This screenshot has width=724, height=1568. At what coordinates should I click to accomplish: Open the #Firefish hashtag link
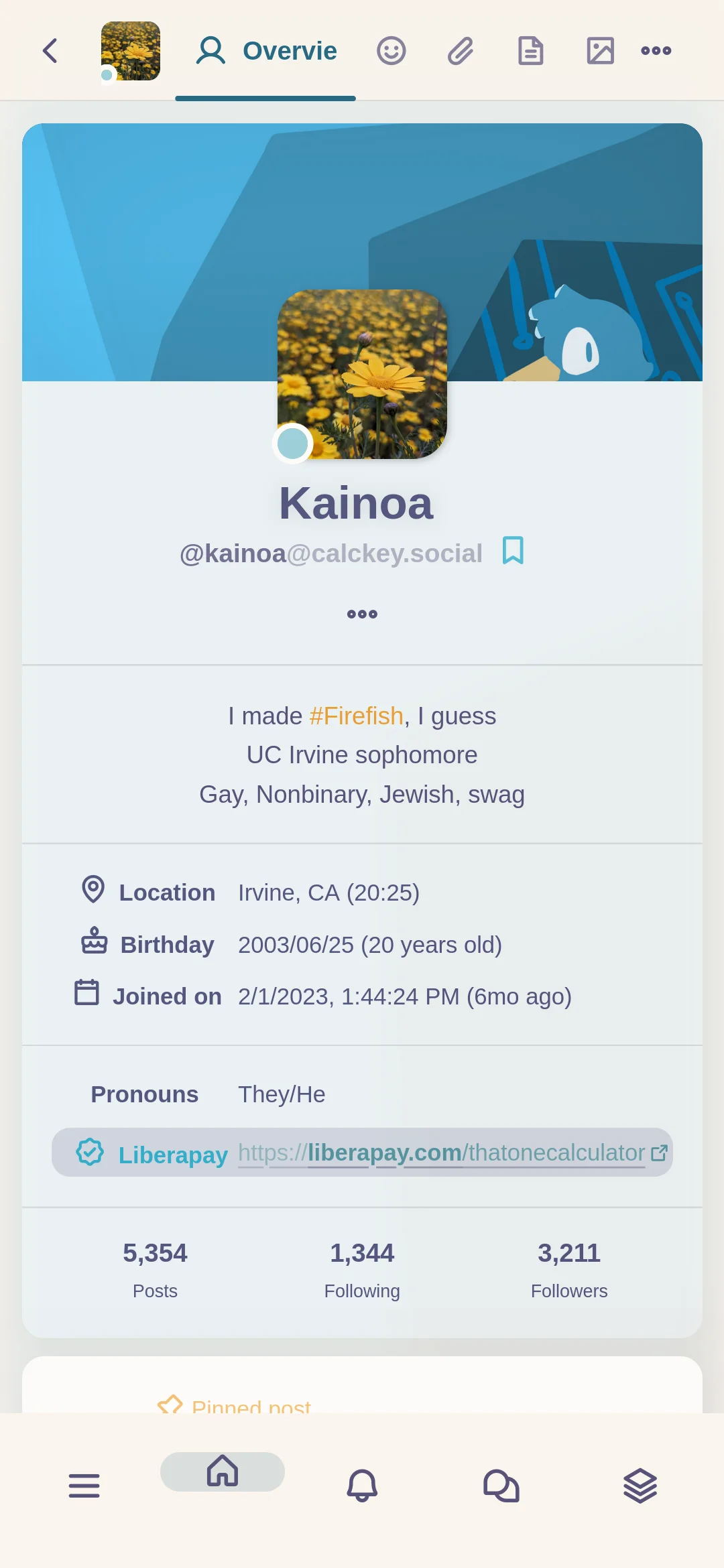coord(356,716)
